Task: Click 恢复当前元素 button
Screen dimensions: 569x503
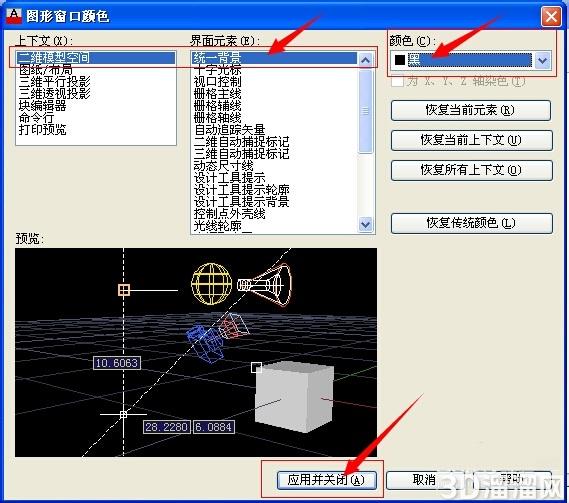Action: coord(471,110)
